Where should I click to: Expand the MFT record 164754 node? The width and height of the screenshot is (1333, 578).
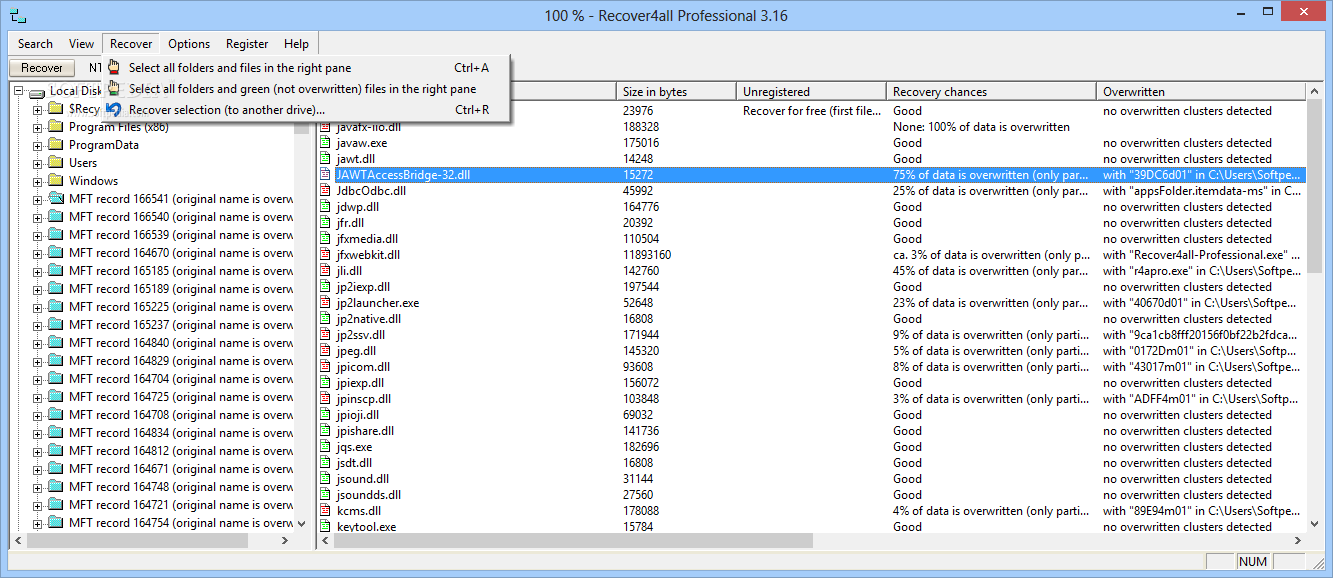pos(38,523)
